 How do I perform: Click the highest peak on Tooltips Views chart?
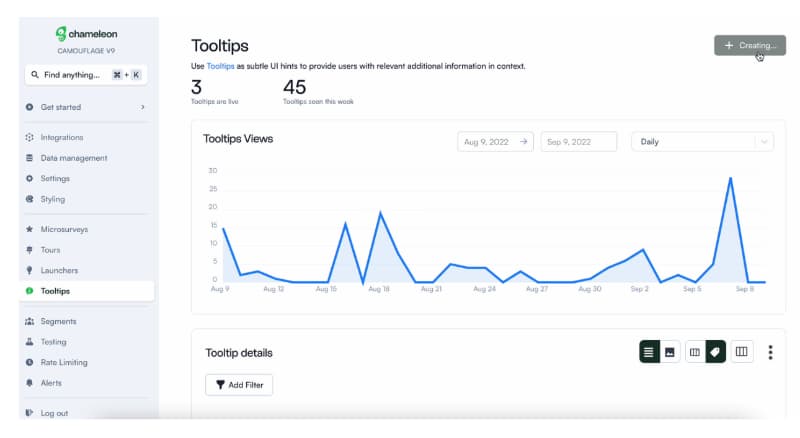[x=731, y=178]
